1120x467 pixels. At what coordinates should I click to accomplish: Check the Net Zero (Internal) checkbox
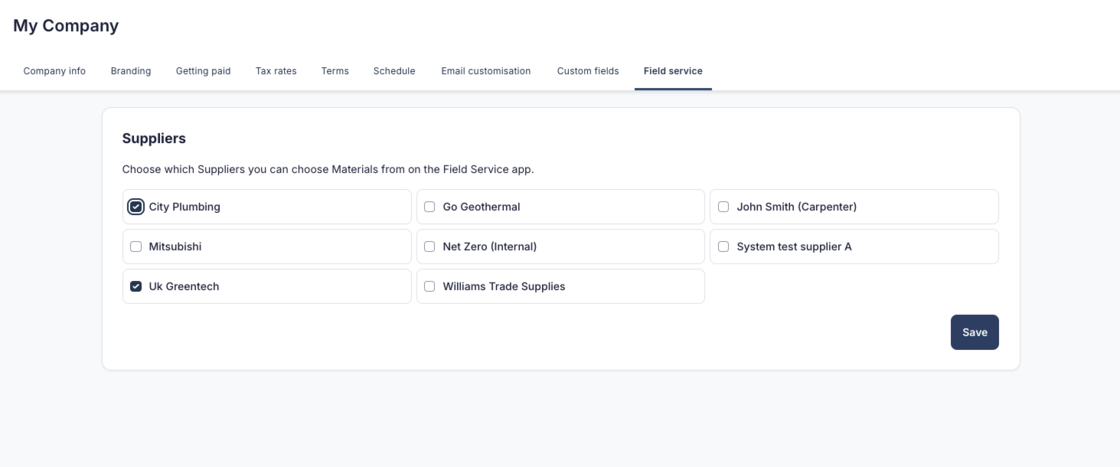coord(430,247)
